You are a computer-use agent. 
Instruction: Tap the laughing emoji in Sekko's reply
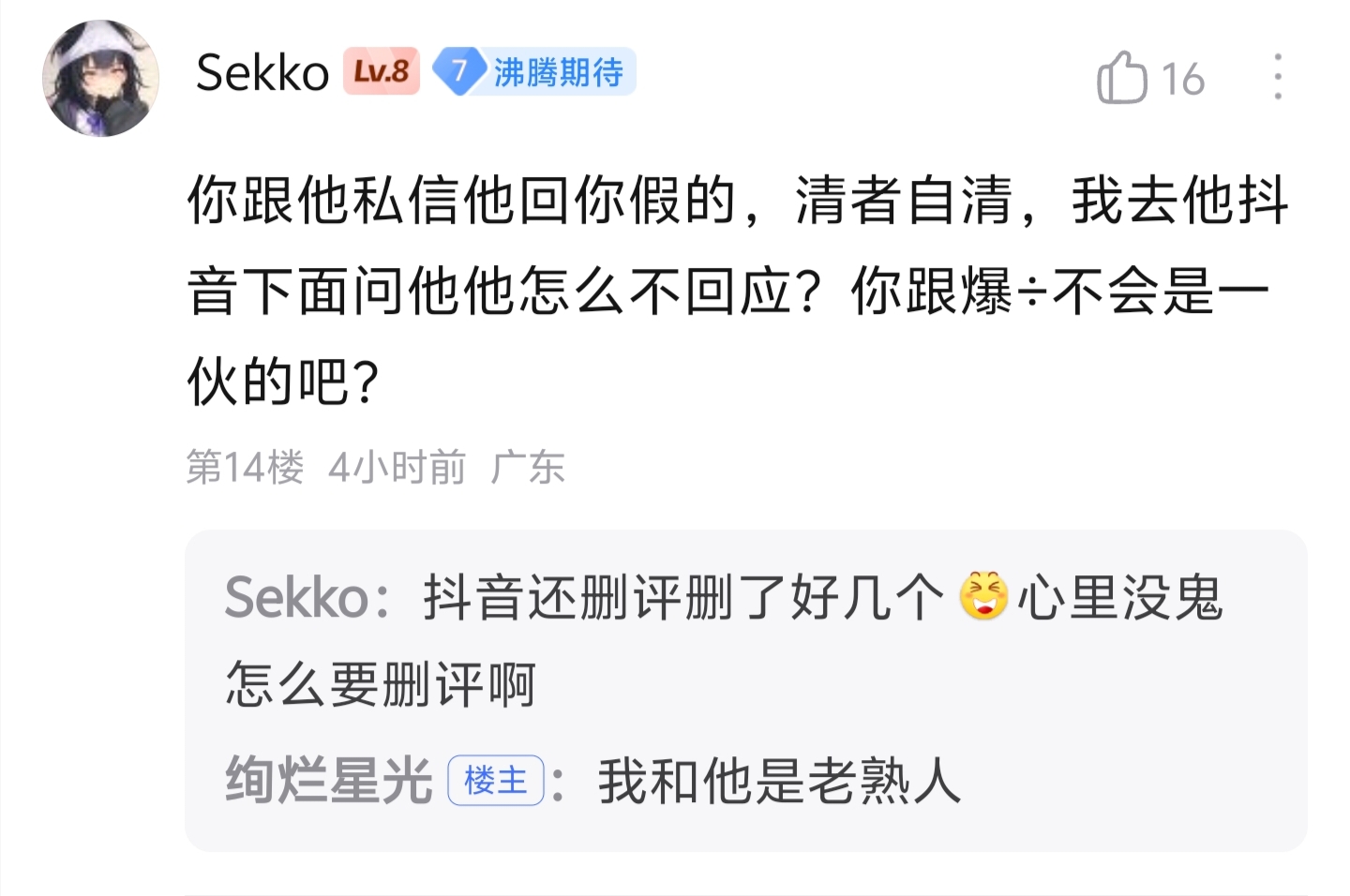pos(983,596)
